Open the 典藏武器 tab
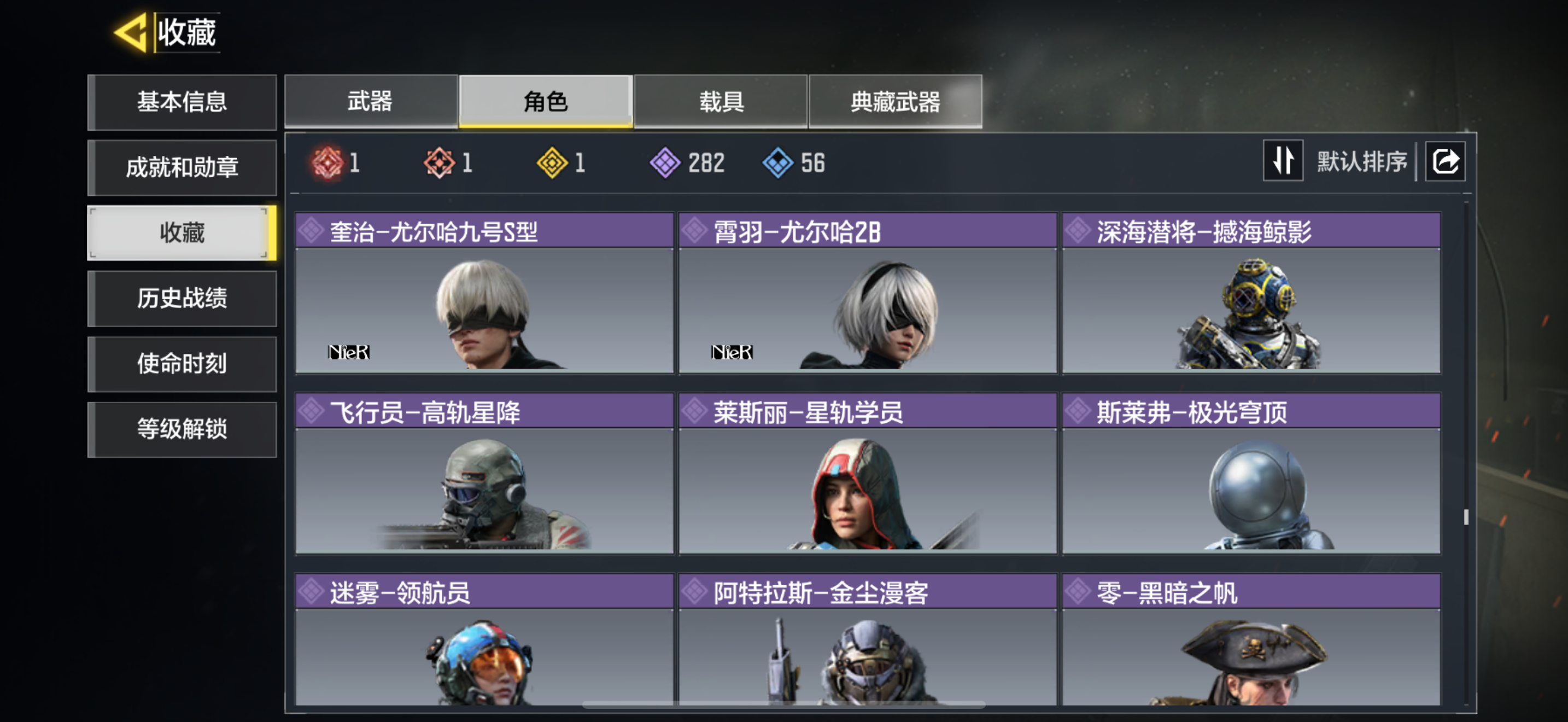This screenshot has height=722, width=1568. coord(896,101)
